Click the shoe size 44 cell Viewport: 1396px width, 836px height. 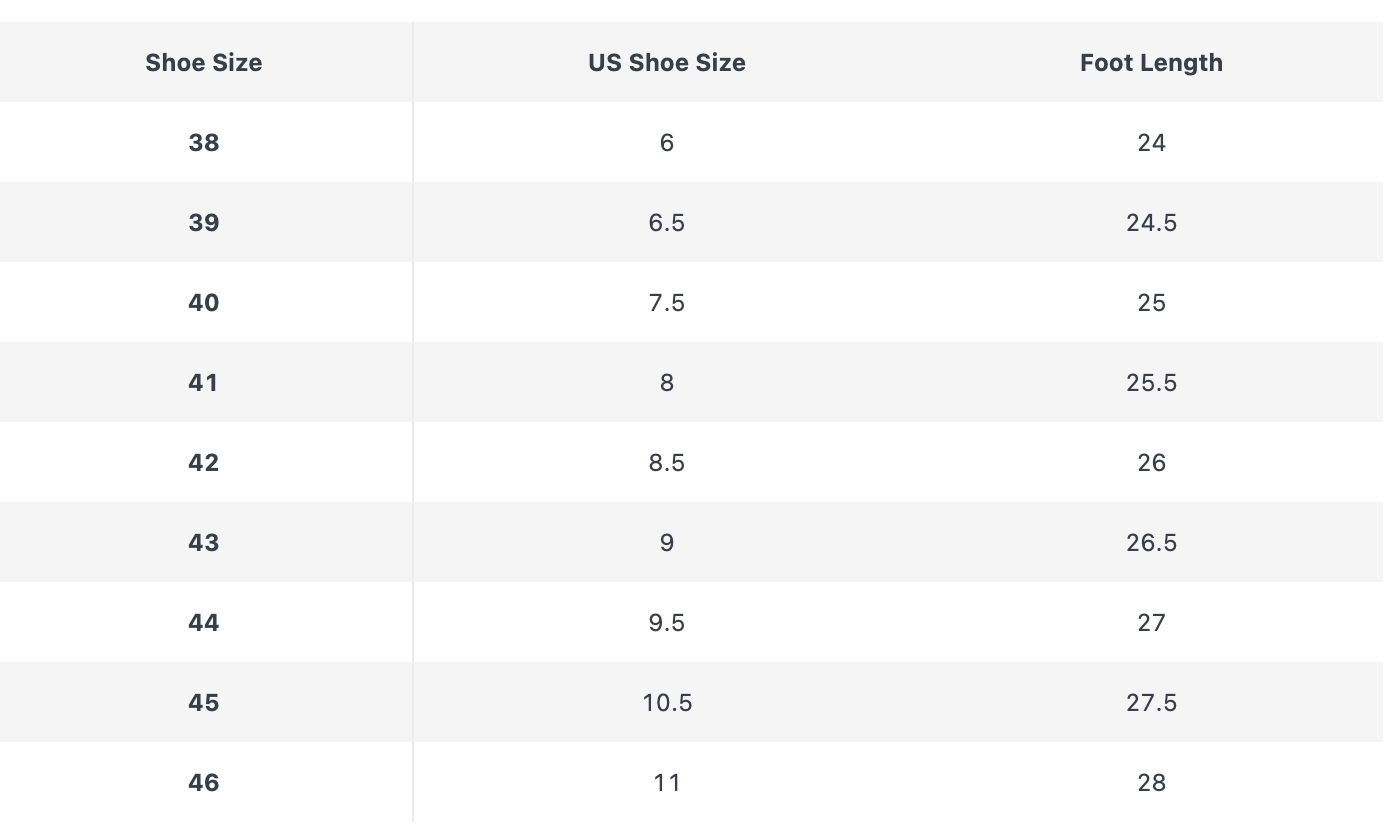tap(204, 622)
